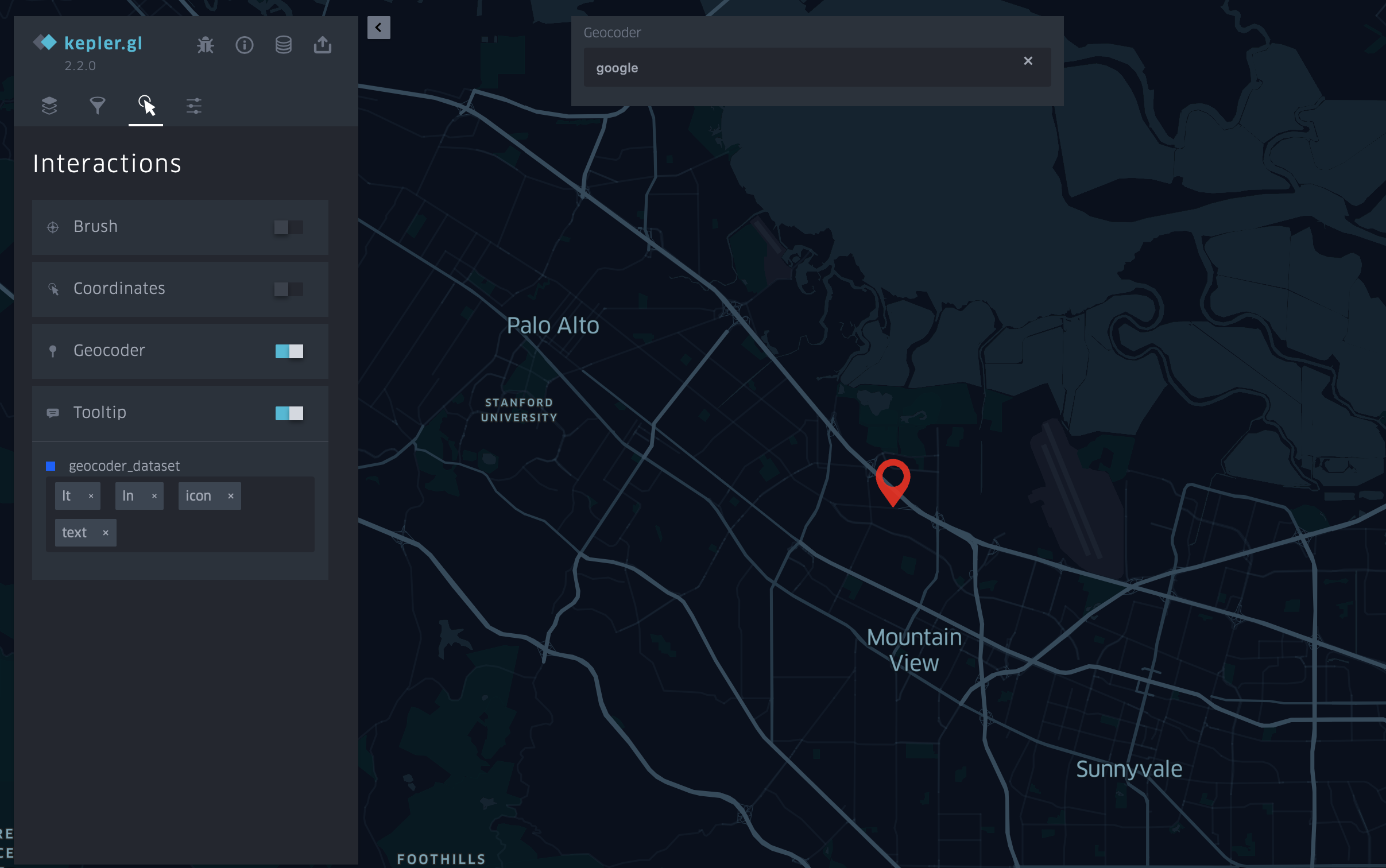Disable the Geocoder interaction

coord(289,351)
